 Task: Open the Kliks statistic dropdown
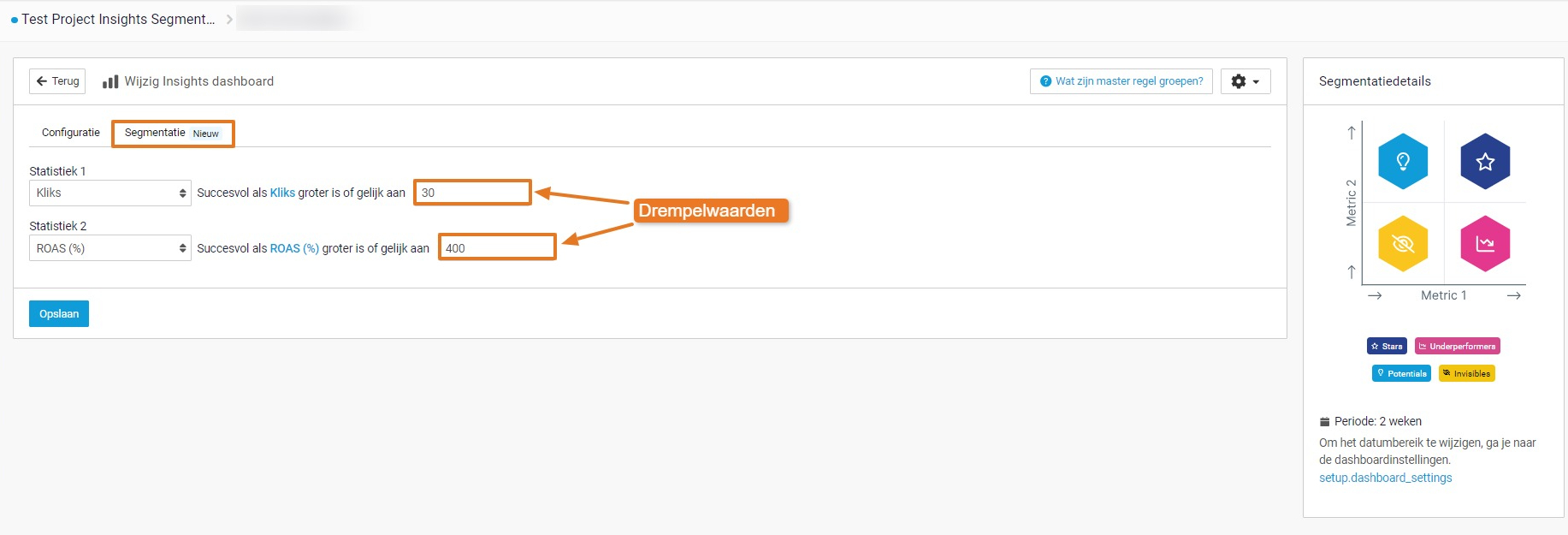[110, 193]
